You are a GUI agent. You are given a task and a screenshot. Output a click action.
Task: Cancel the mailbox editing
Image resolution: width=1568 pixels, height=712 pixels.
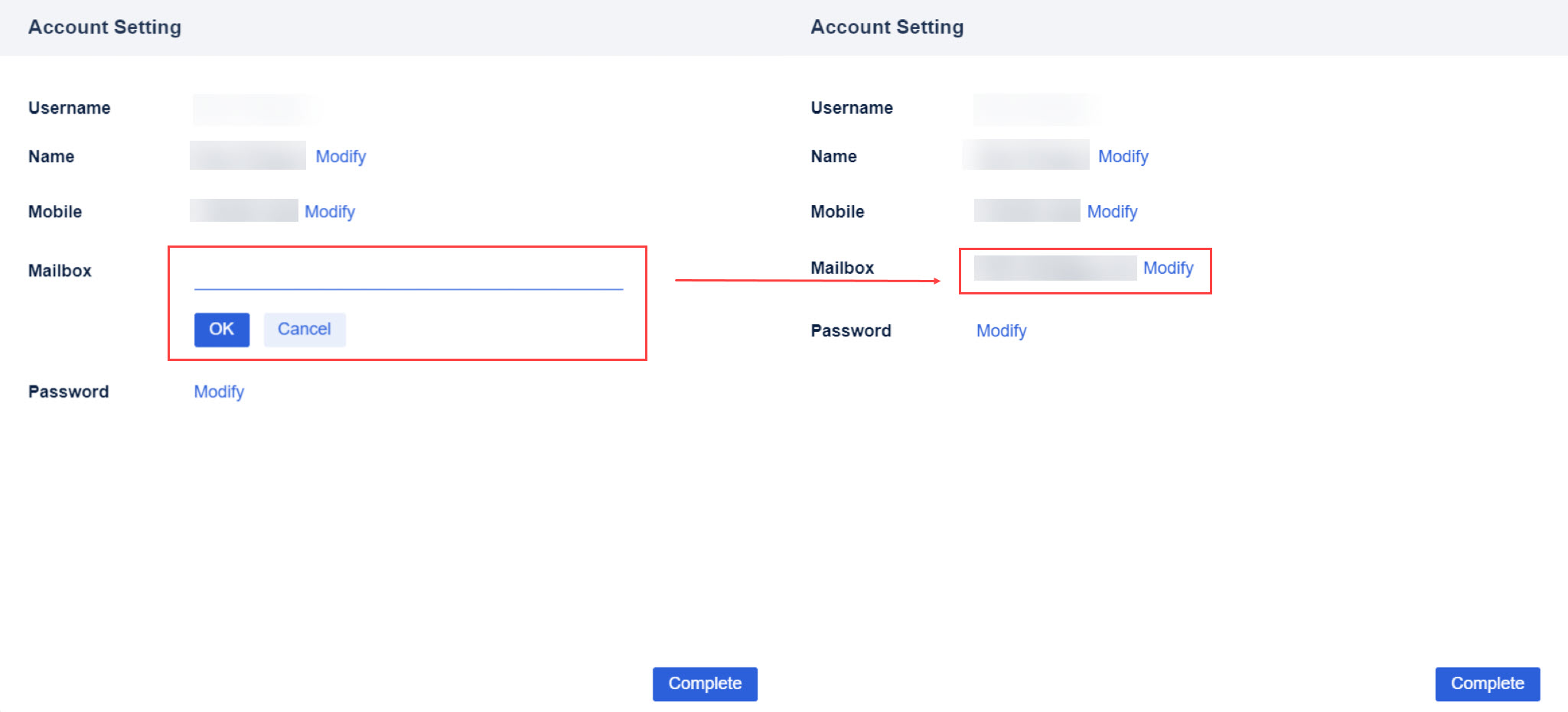pyautogui.click(x=304, y=329)
